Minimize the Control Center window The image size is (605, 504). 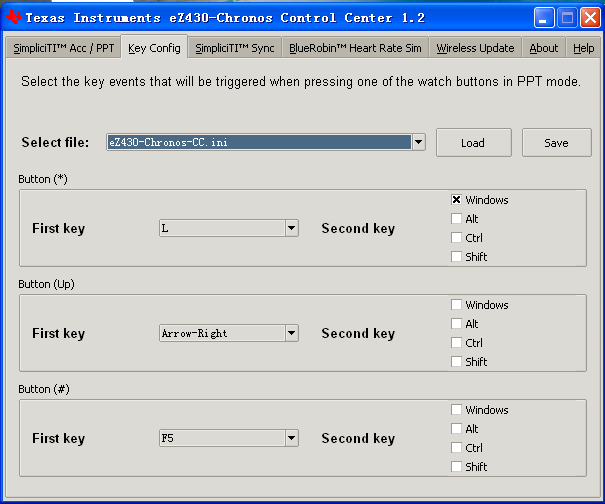click(543, 18)
